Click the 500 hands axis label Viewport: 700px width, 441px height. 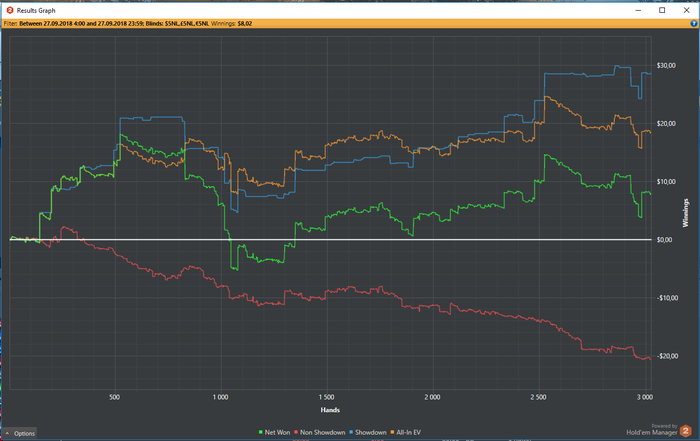(115, 397)
